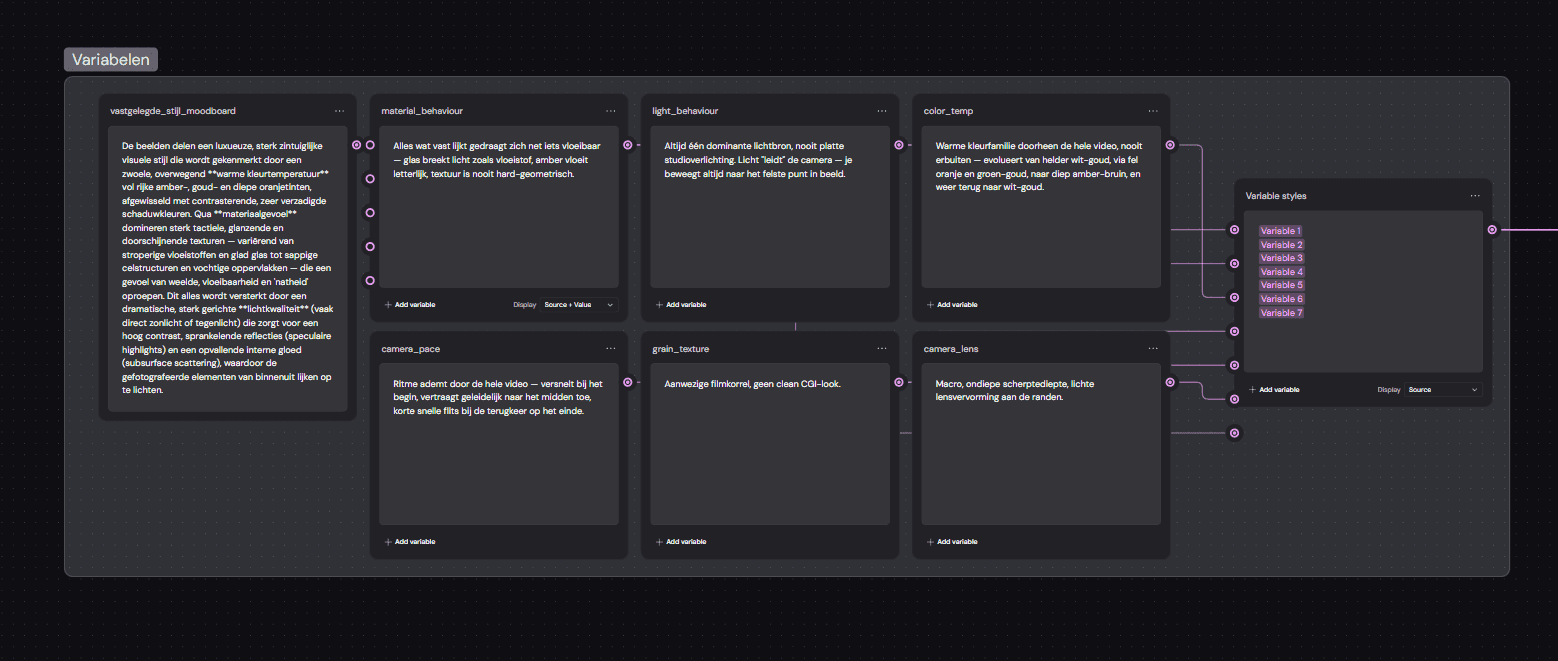Open the camera_pace node options menu
The height and width of the screenshot is (661, 1558).
pos(611,349)
